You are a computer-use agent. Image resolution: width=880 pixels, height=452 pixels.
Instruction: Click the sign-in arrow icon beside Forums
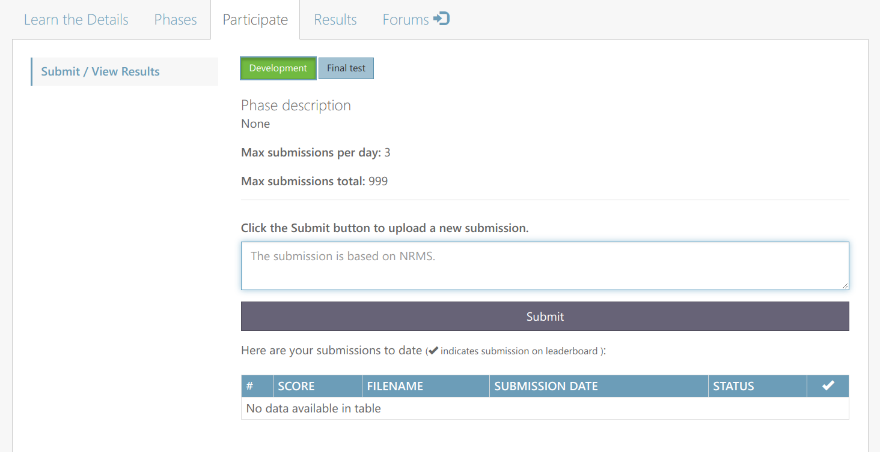[441, 19]
